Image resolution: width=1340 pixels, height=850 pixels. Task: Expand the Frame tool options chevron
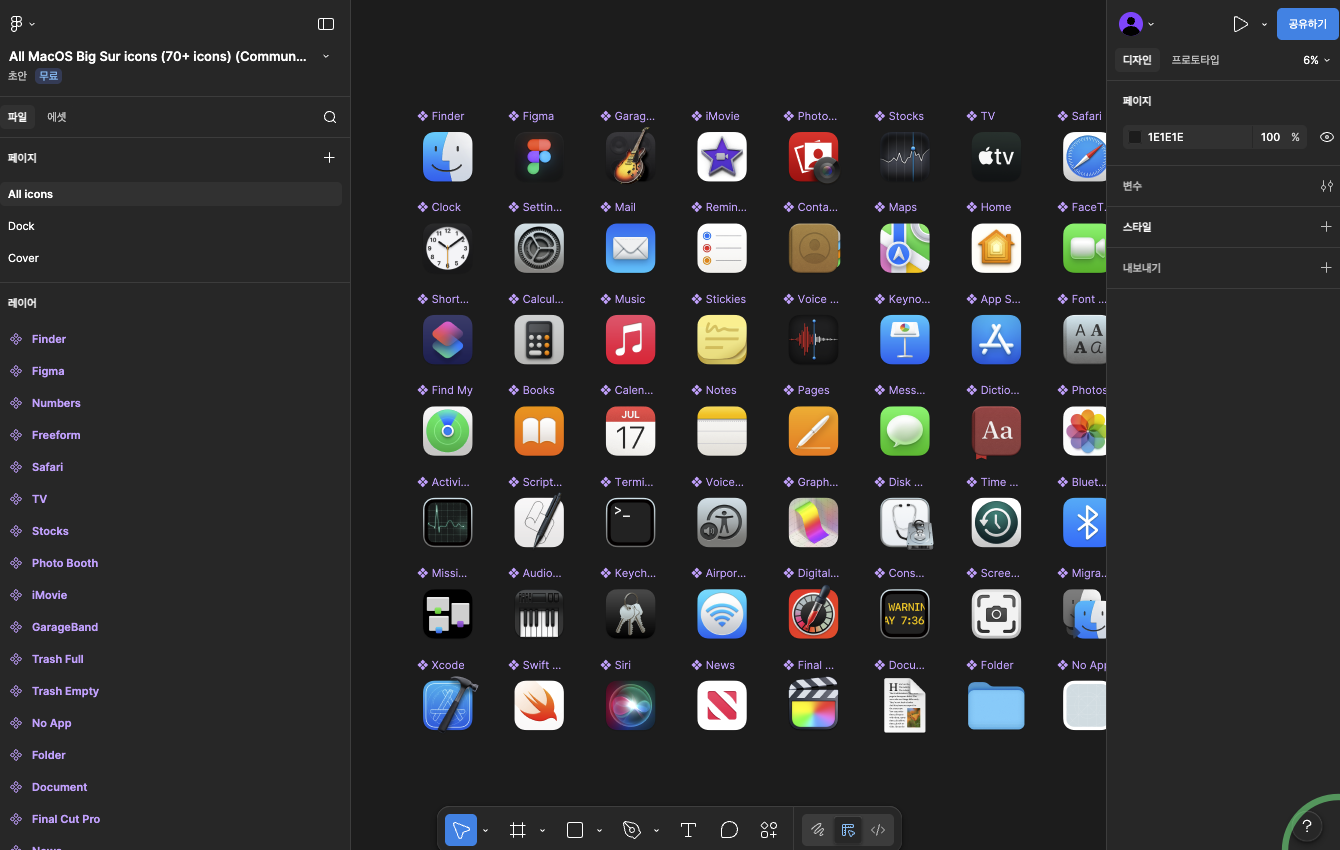tap(543, 830)
